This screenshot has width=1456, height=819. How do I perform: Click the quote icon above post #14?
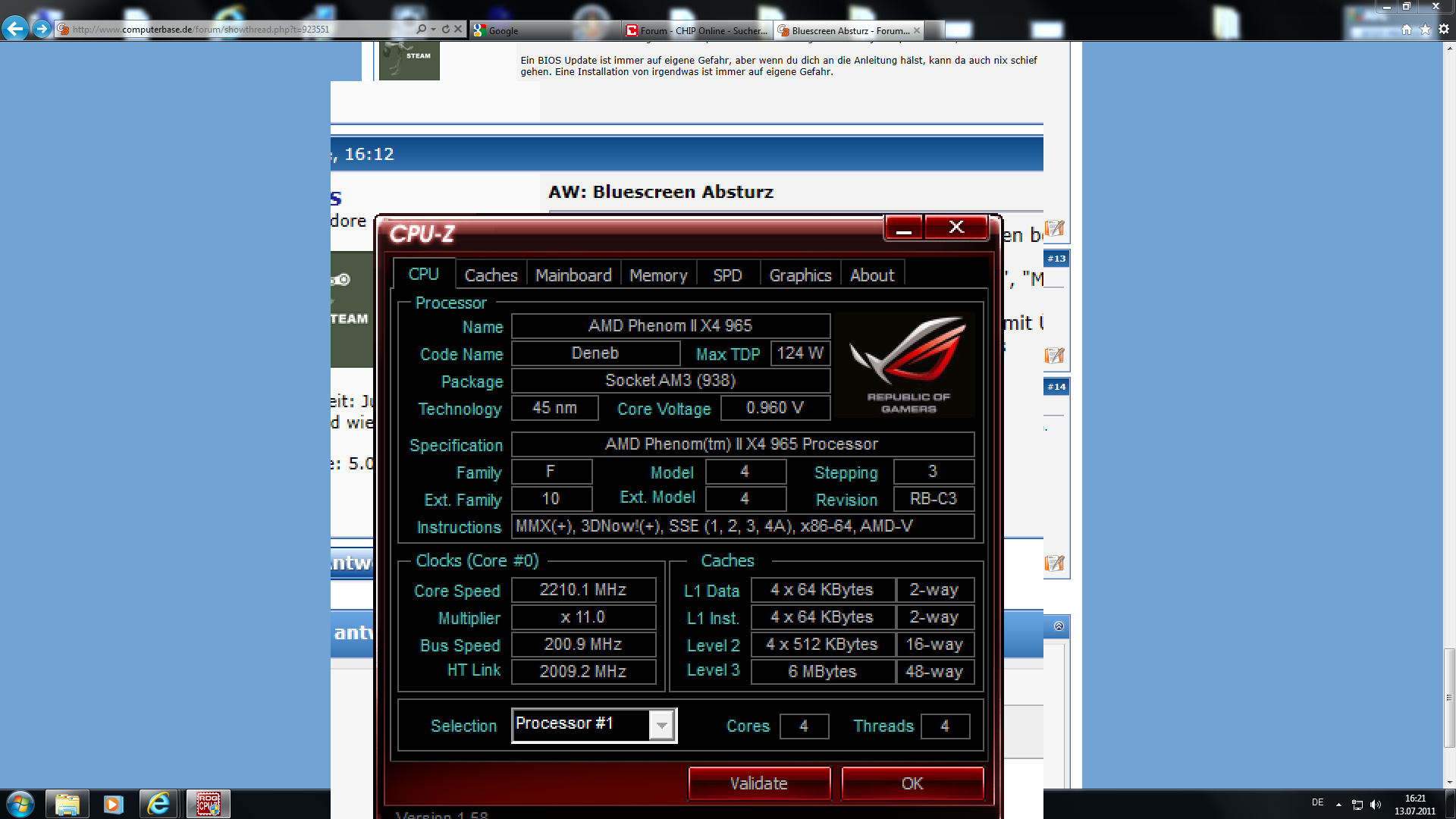click(x=1054, y=356)
